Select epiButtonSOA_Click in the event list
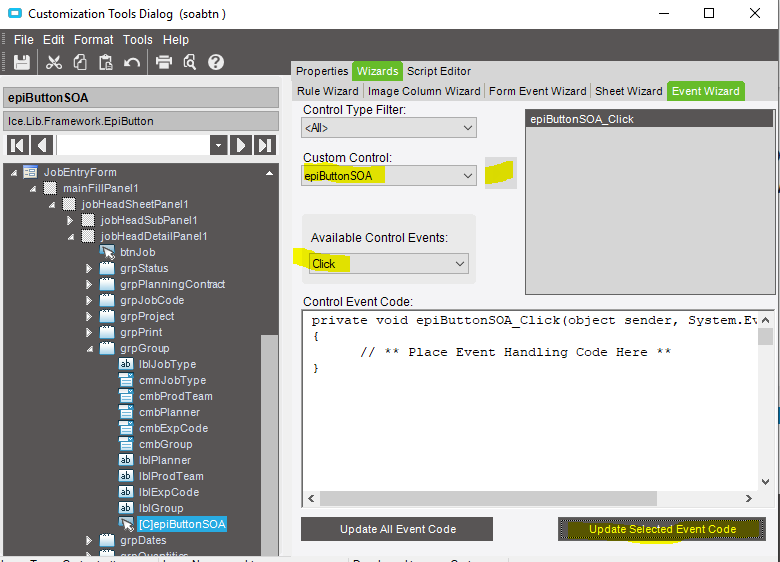780x562 pixels. coord(649,119)
